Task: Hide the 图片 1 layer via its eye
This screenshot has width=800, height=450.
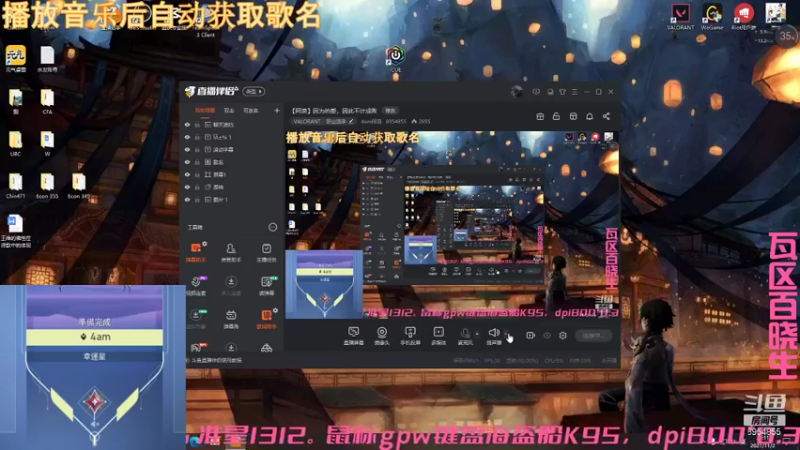Action: point(187,199)
